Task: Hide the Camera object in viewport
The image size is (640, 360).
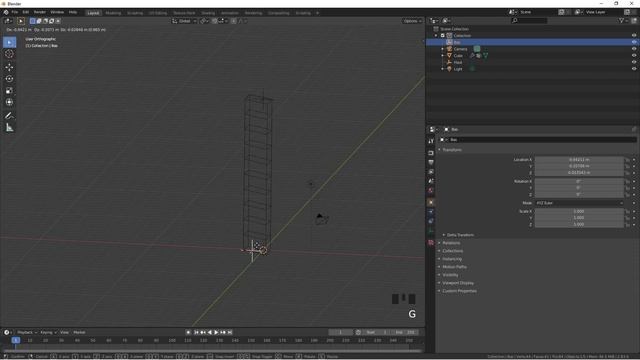Action: 634,49
